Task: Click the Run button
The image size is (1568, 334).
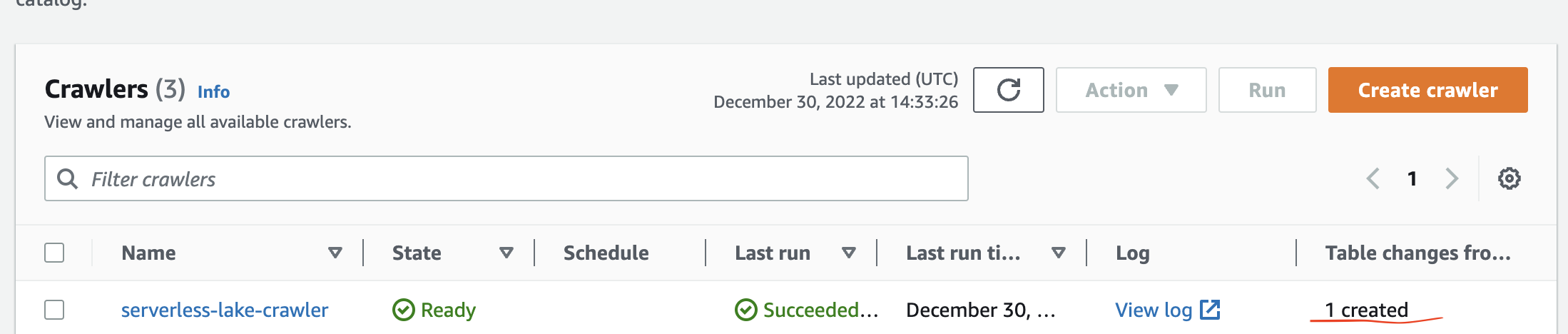Action: tap(1267, 90)
